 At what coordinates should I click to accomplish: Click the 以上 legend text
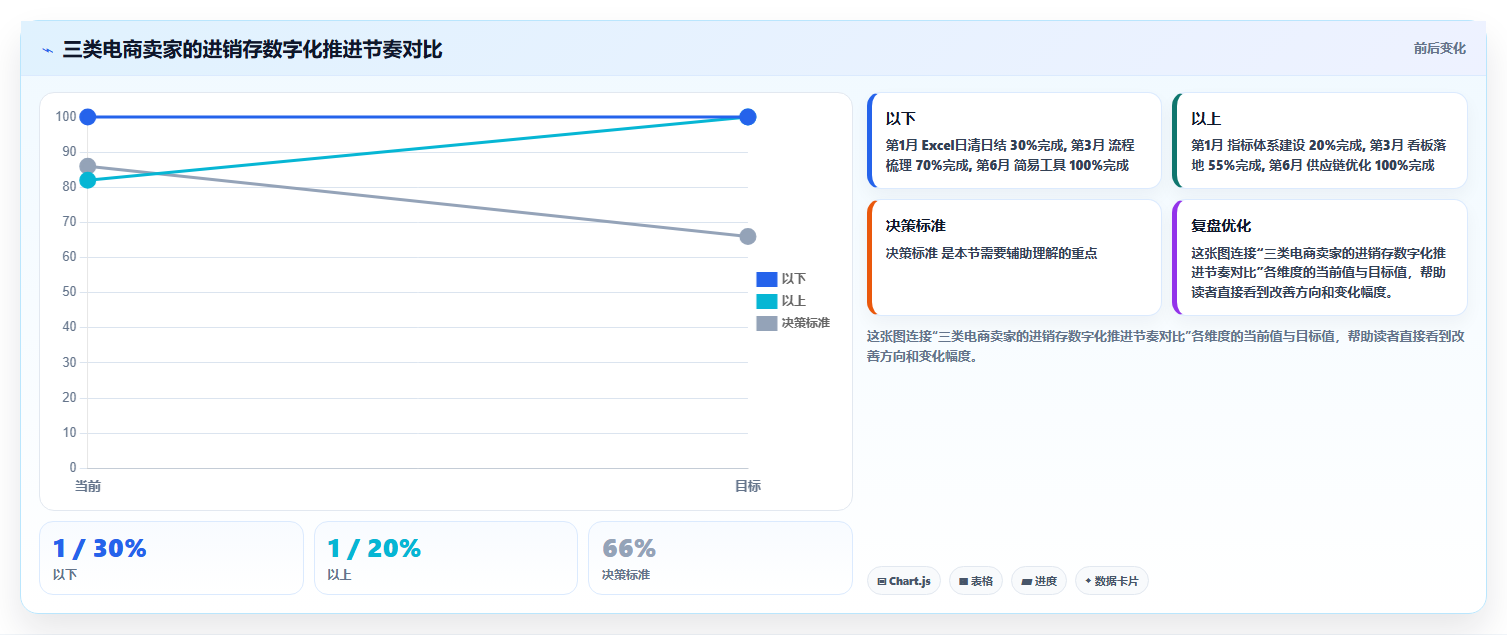[794, 301]
